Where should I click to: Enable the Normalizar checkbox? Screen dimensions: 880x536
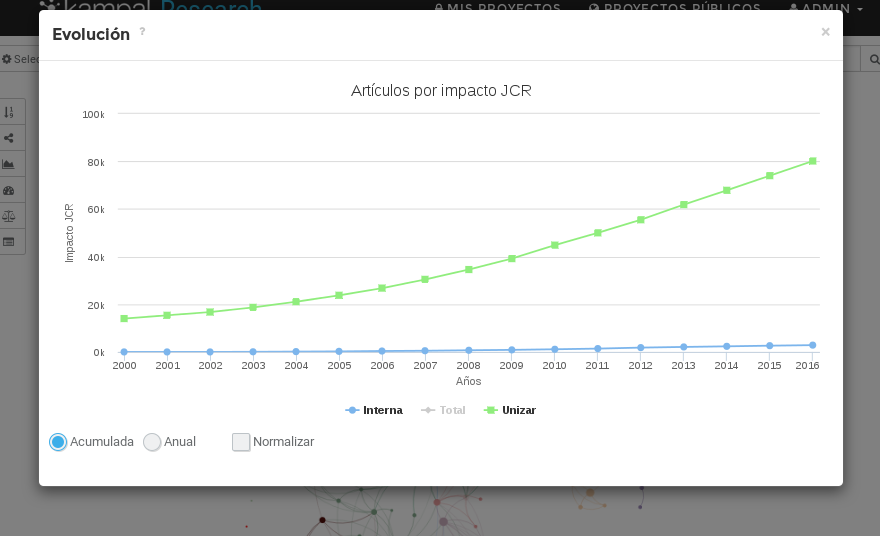241,442
